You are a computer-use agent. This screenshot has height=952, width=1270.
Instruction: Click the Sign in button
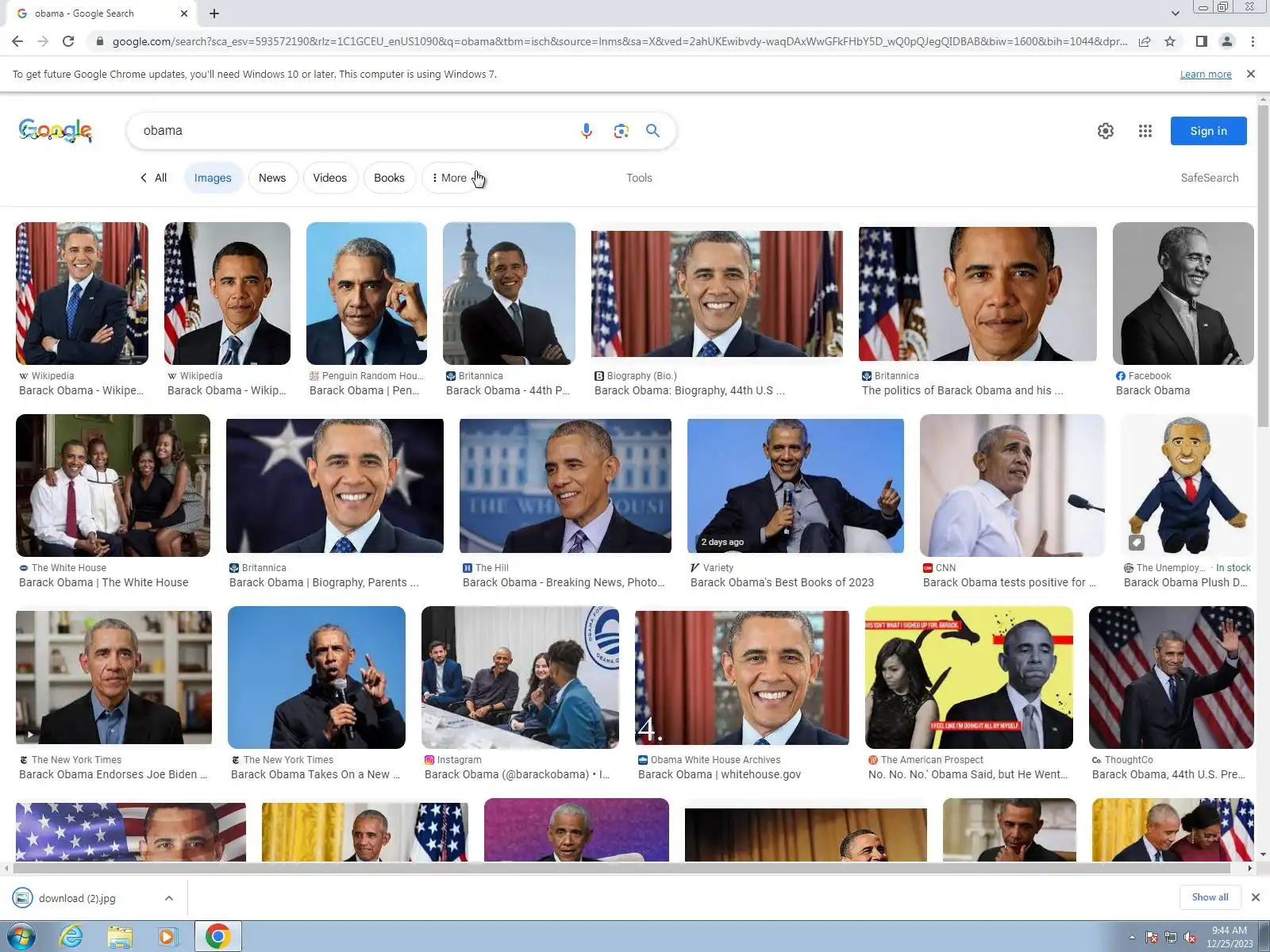tap(1208, 131)
